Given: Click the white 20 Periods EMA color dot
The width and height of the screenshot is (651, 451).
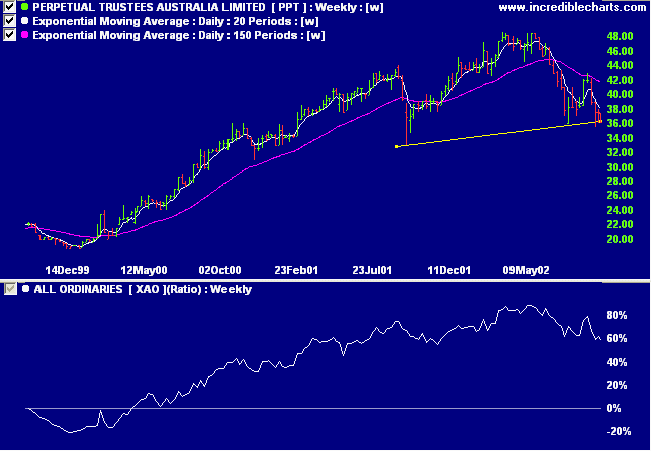Looking at the screenshot, I should tap(25, 21).
